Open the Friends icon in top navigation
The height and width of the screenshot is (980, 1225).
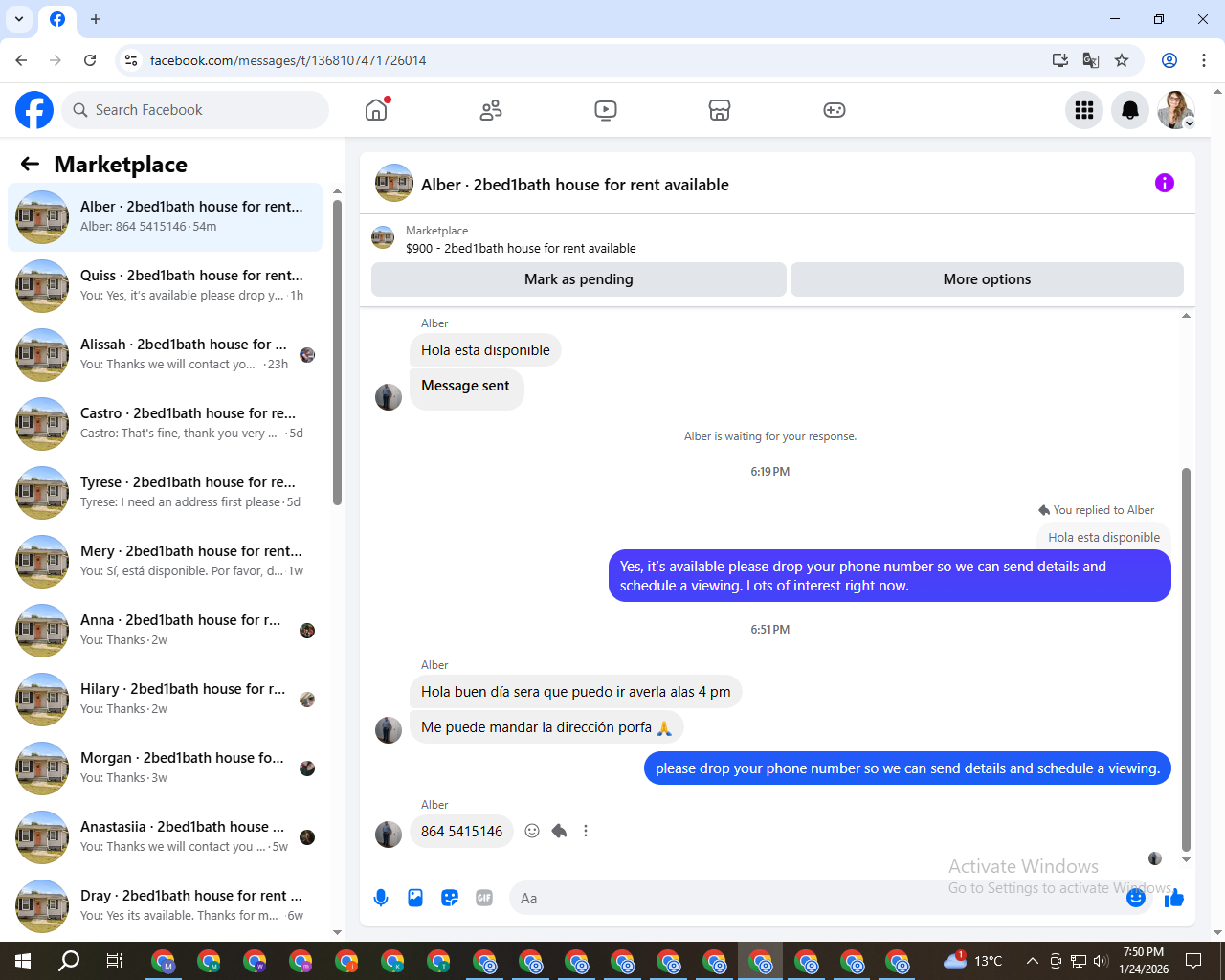491,110
